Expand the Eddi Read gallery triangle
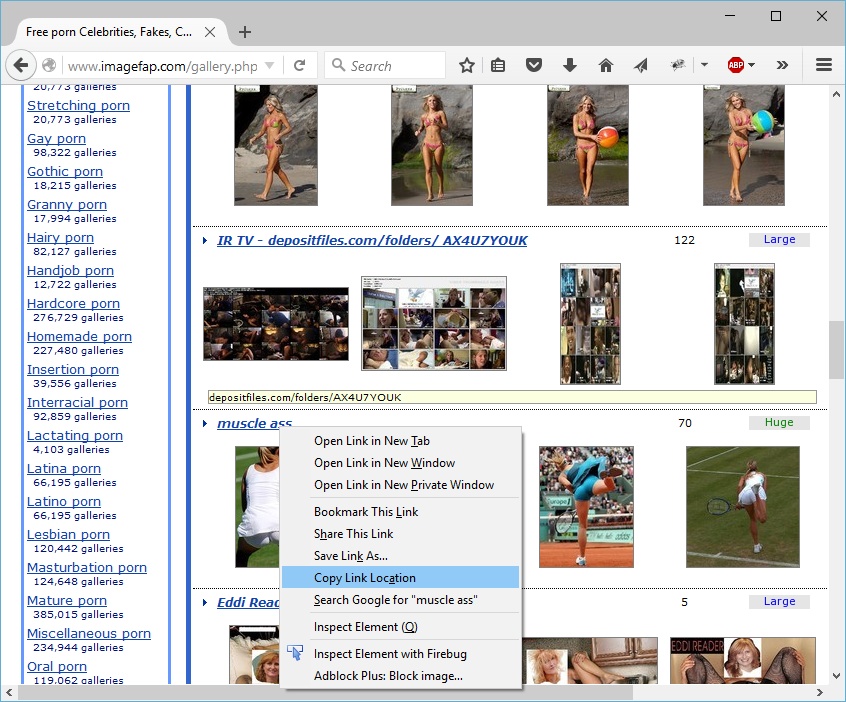This screenshot has height=702, width=846. tap(204, 603)
